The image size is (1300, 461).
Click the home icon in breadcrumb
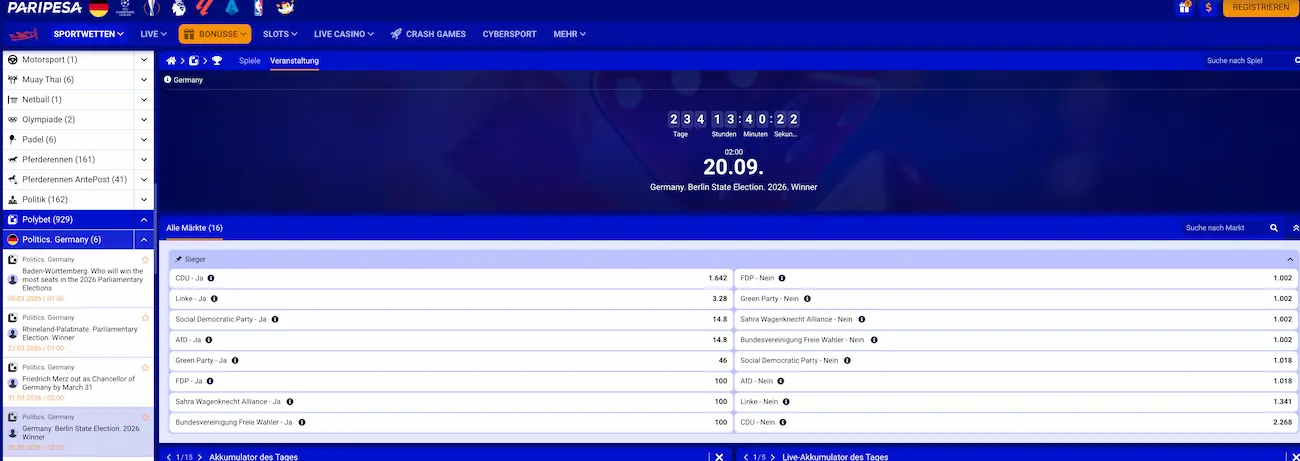[171, 61]
